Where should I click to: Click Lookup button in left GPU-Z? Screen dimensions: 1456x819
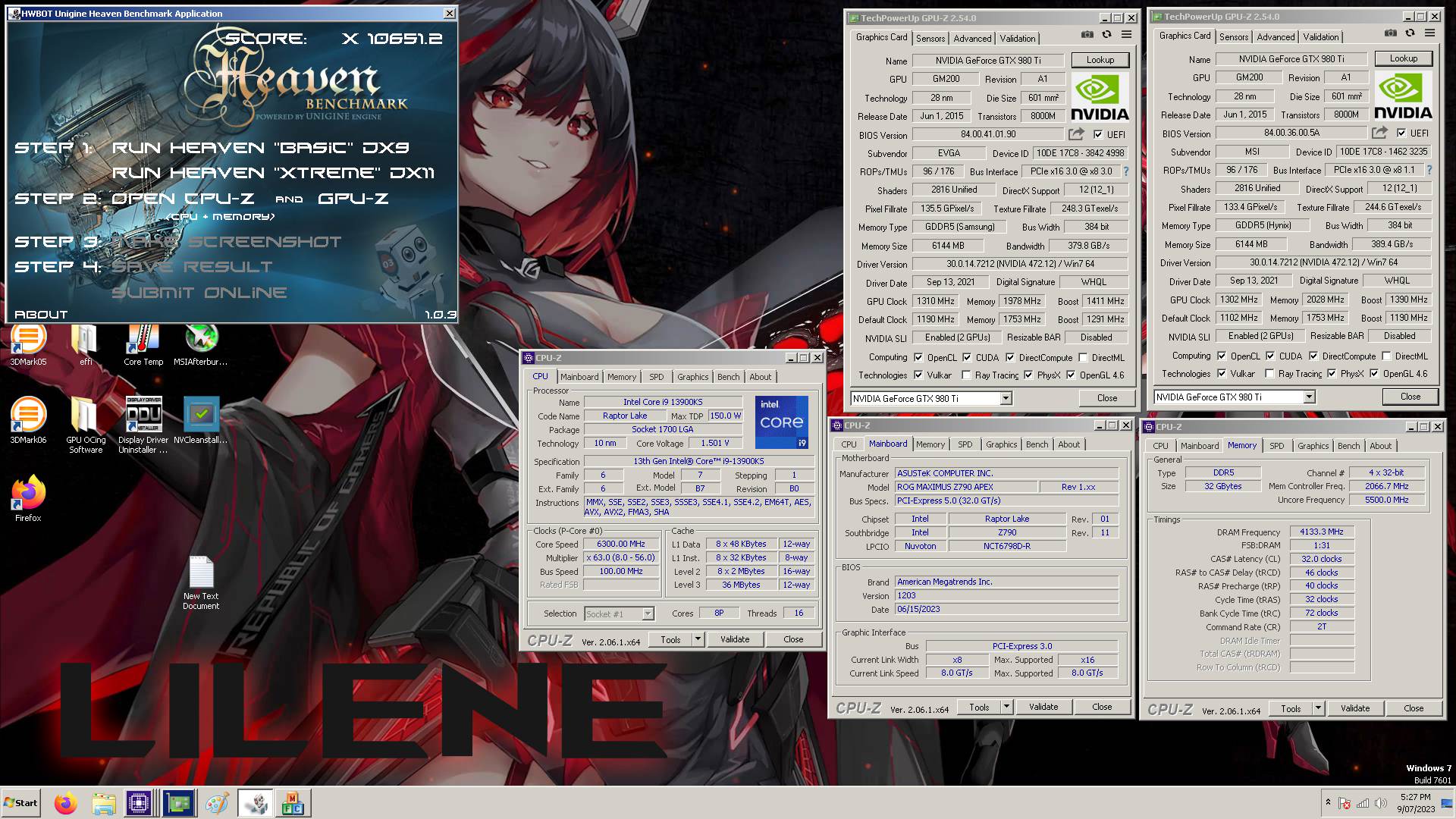click(1100, 60)
